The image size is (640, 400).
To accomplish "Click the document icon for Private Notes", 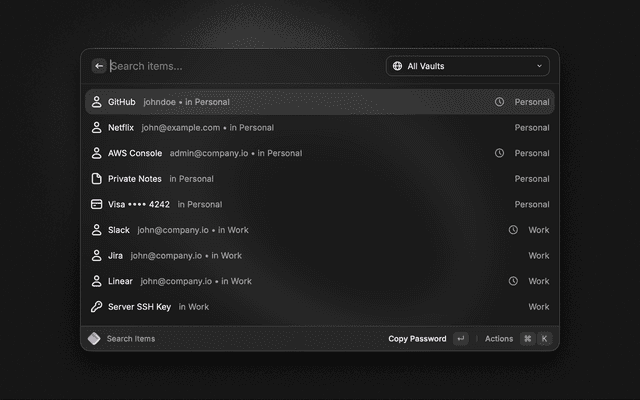I will [97, 179].
